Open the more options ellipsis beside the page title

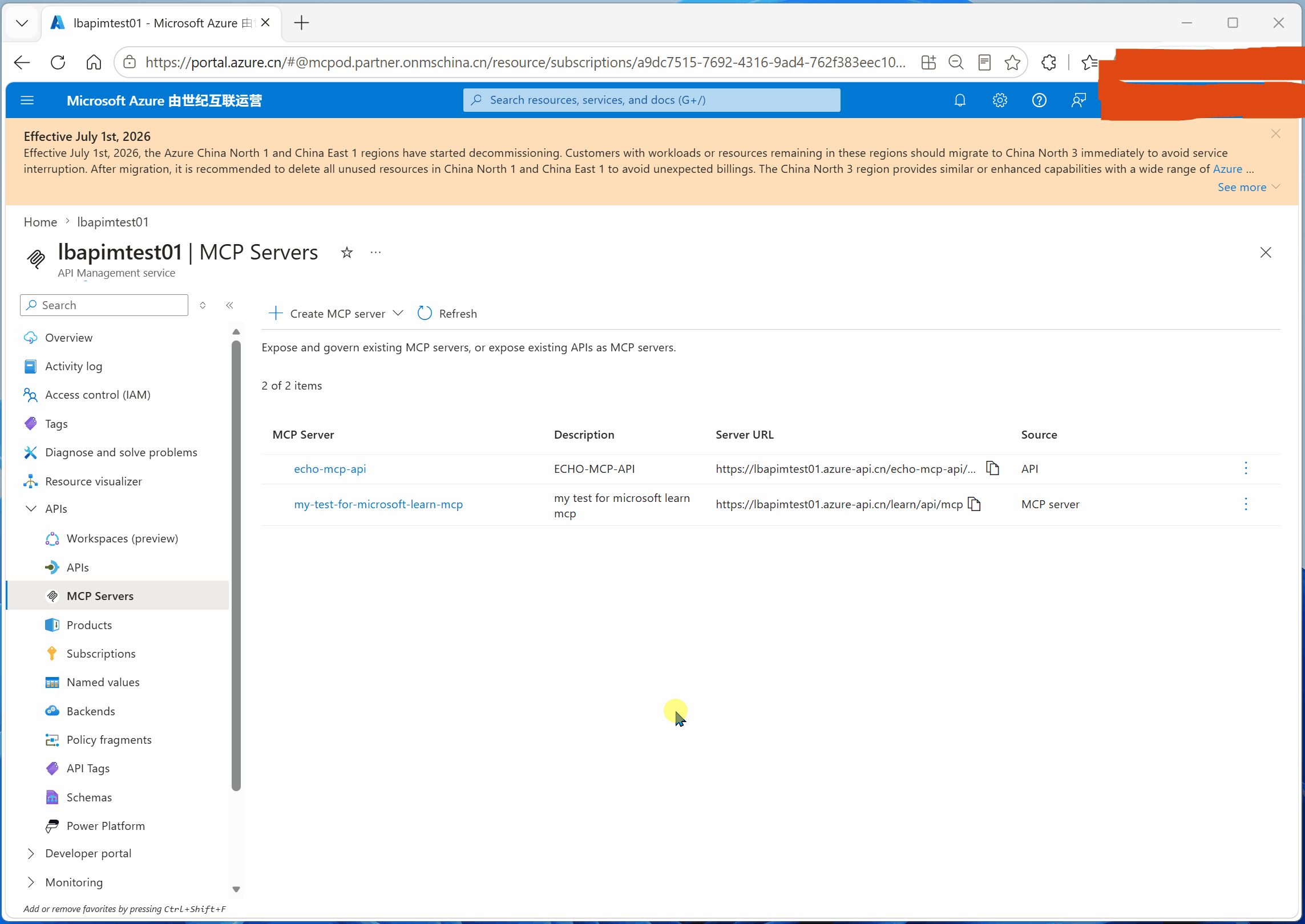[x=375, y=252]
